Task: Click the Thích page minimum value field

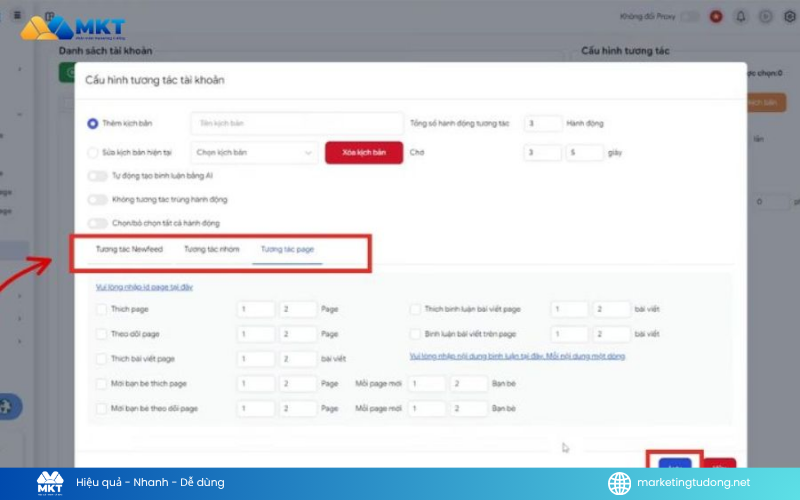Action: tap(256, 309)
